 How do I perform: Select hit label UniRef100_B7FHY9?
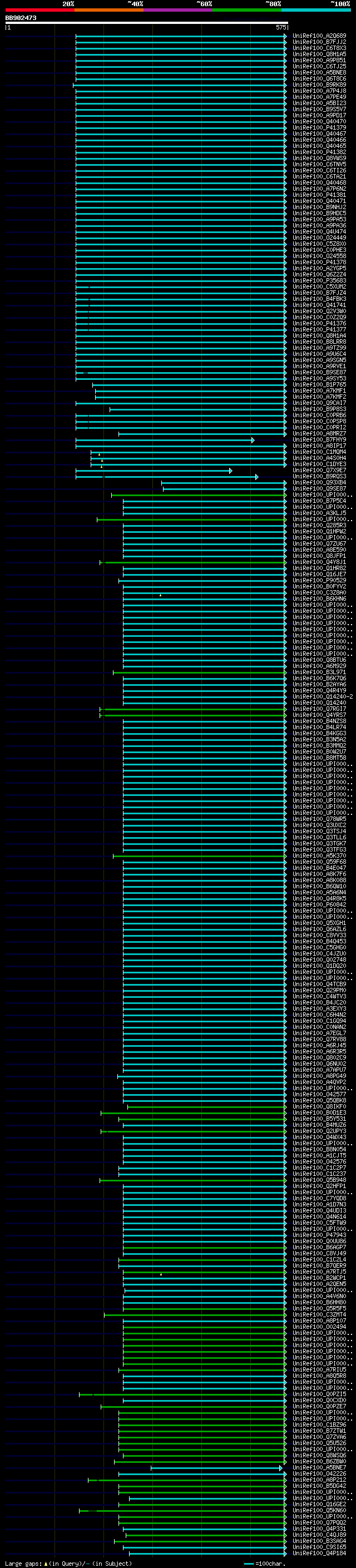click(x=319, y=439)
